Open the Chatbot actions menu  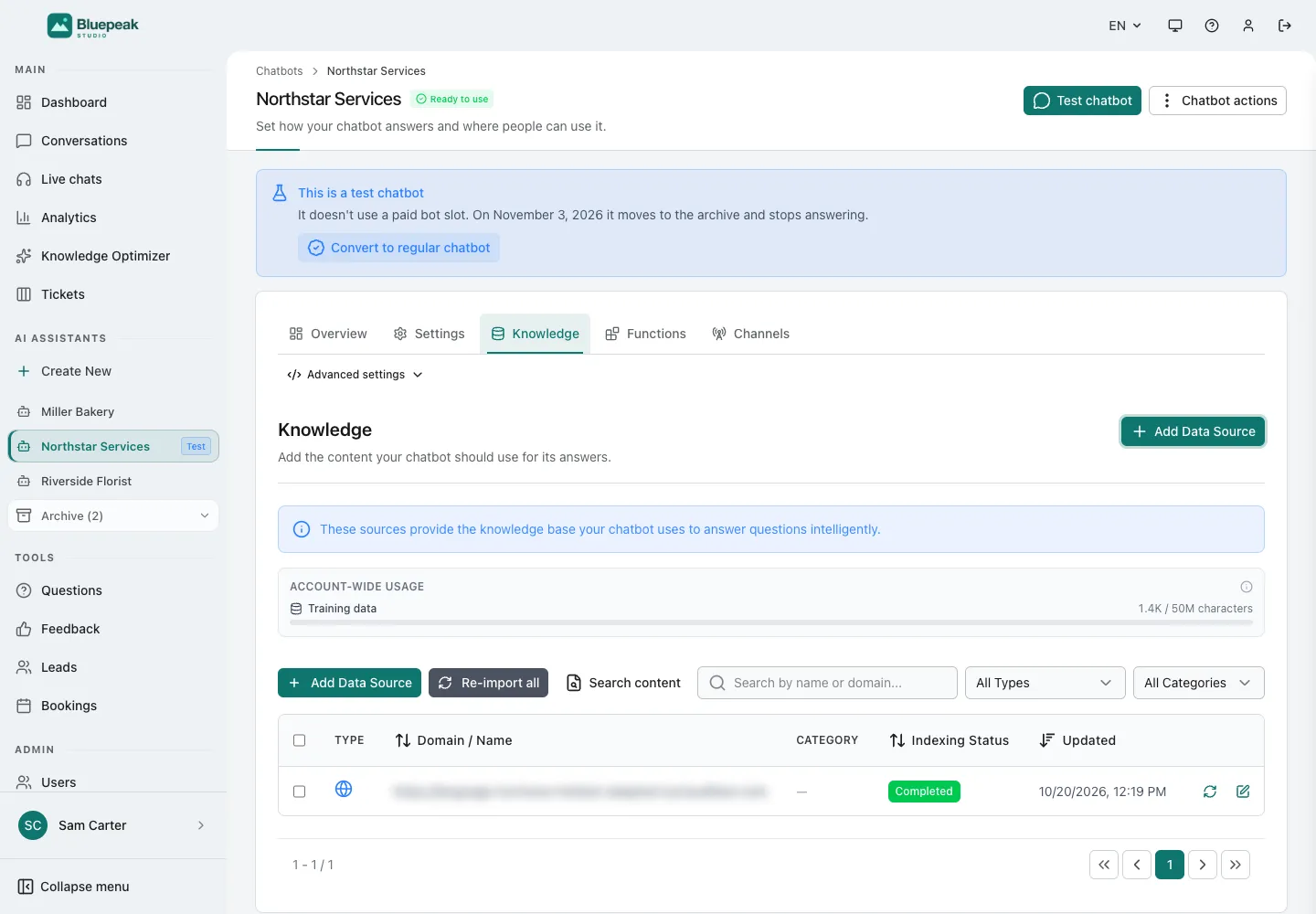point(1217,101)
